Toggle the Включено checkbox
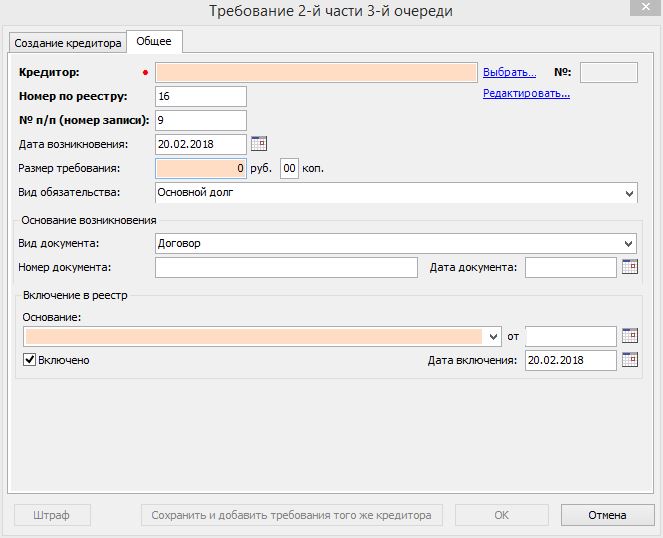This screenshot has height=538, width=663. 30,360
